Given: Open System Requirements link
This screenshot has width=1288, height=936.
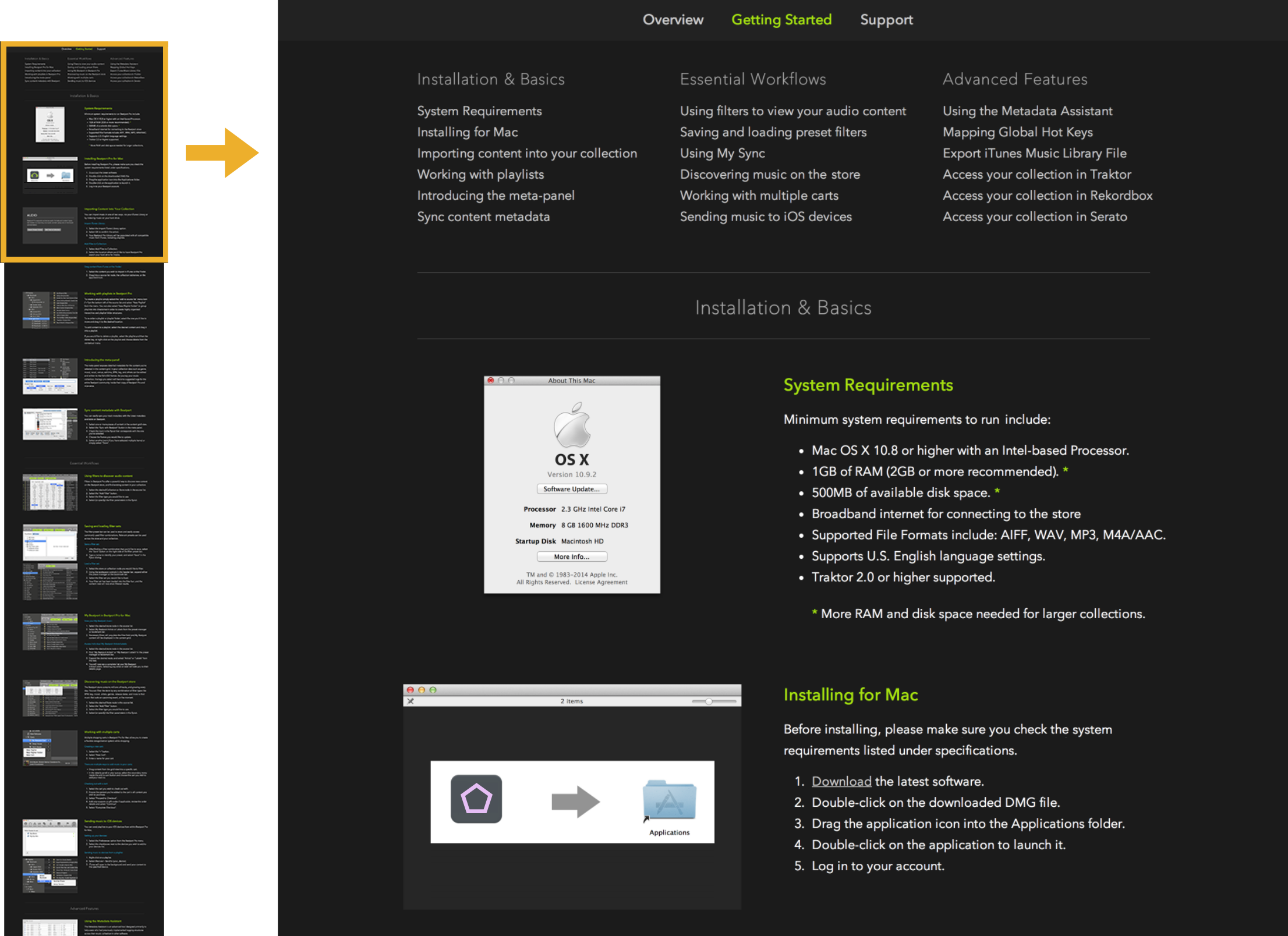Looking at the screenshot, I should pyautogui.click(x=479, y=111).
